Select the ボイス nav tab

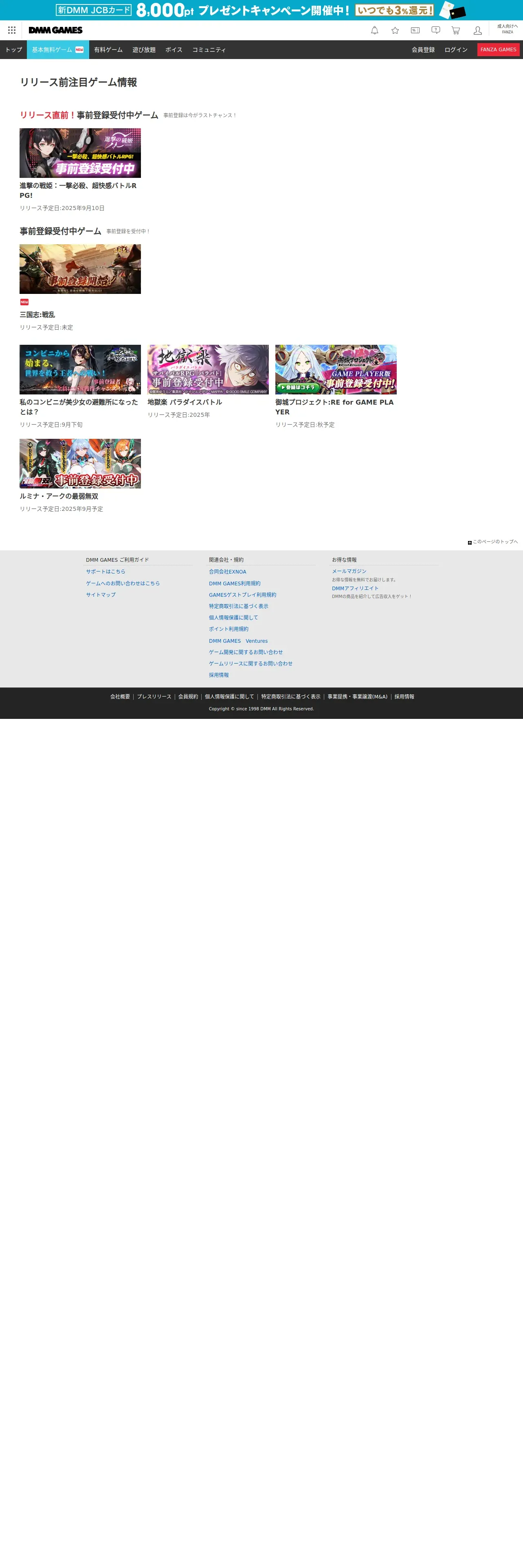[174, 50]
